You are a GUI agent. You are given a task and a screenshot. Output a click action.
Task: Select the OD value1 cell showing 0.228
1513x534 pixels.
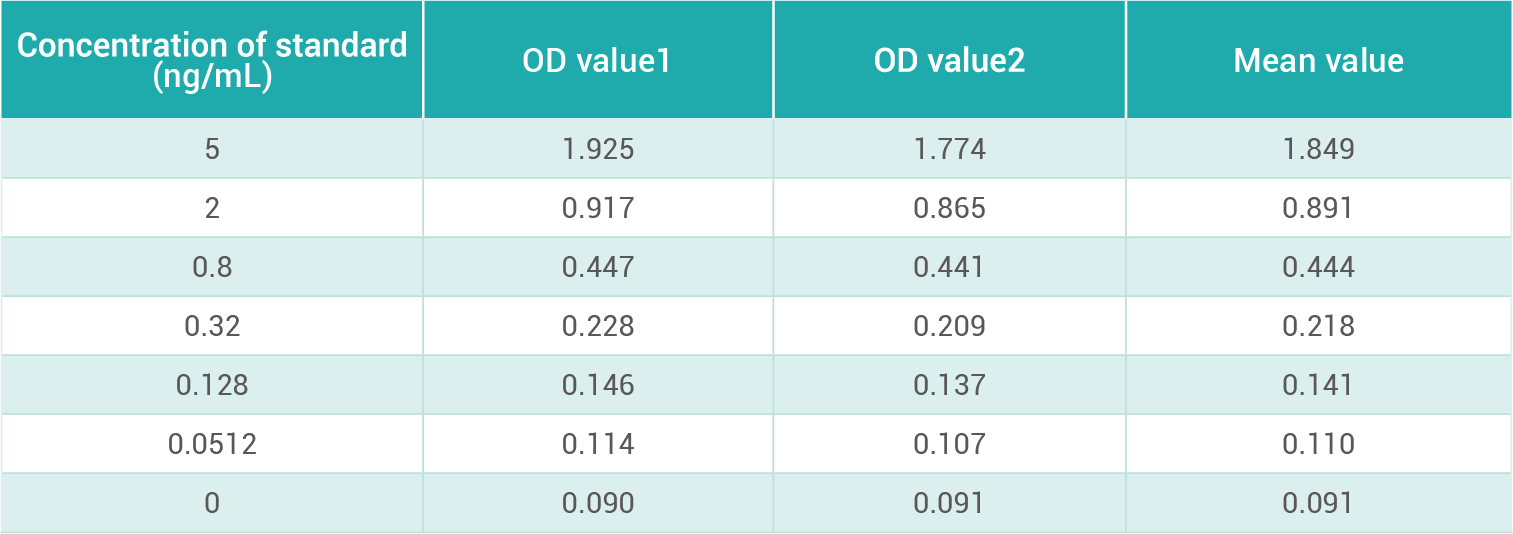pos(597,326)
